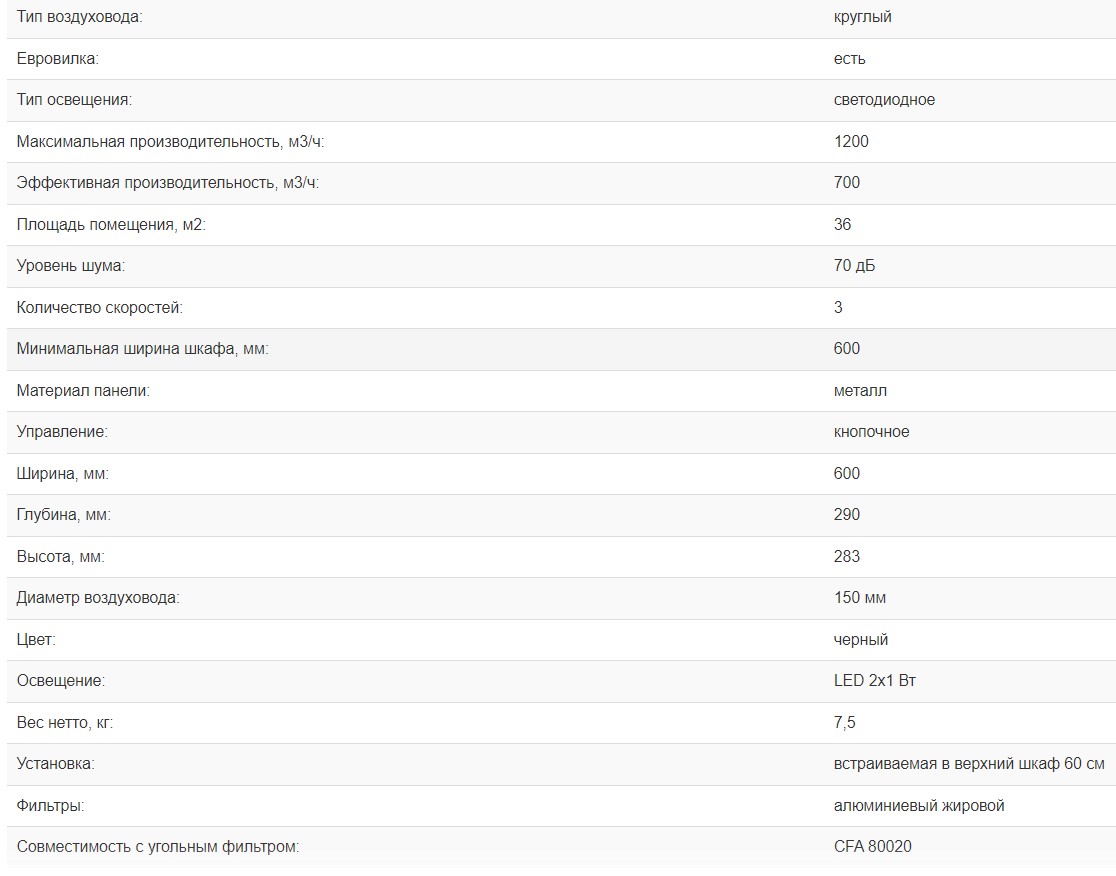1116x876 pixels.
Task: Click the 'Евровилка' specification label
Action: pos(58,59)
